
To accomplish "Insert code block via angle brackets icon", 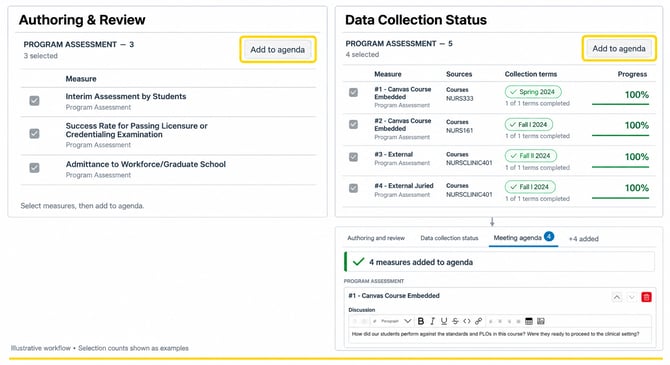I will pos(467,321).
